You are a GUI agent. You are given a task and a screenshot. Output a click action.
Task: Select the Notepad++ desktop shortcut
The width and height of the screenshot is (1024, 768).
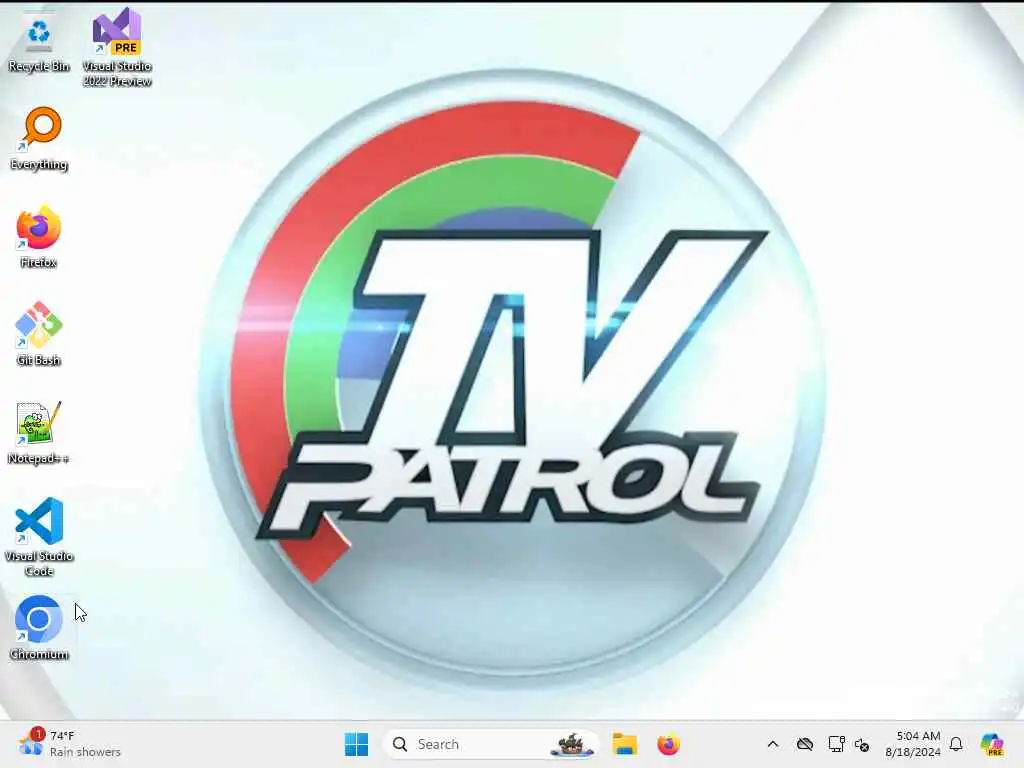tap(39, 433)
